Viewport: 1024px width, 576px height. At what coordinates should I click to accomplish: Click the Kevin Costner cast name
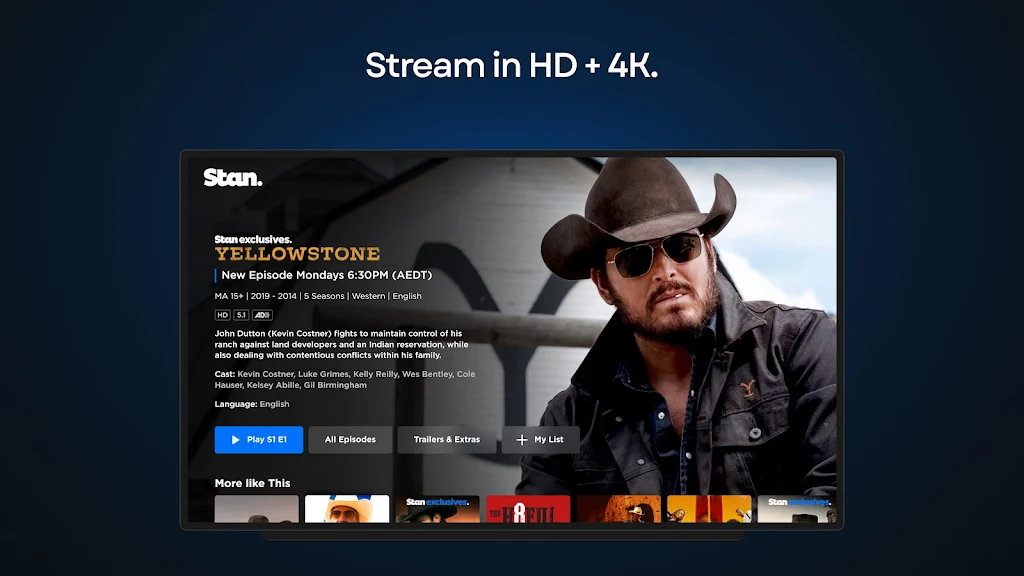coord(267,374)
